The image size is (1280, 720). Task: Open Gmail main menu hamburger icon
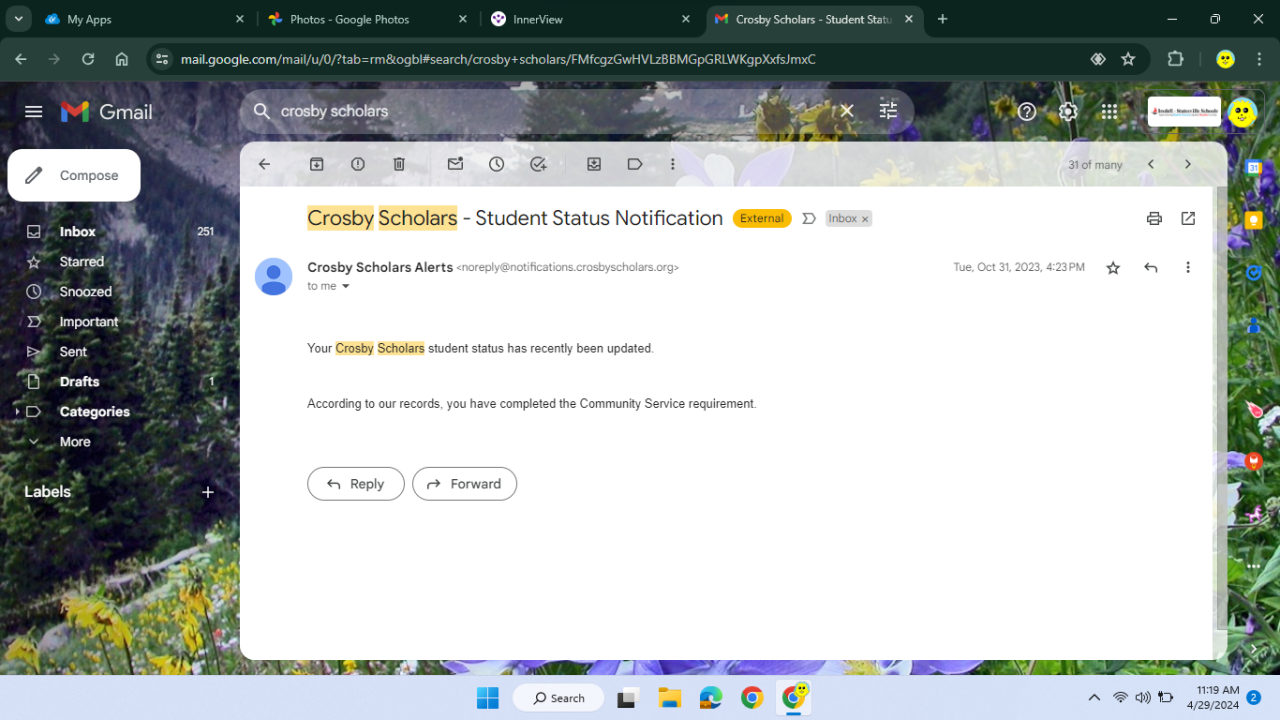34,111
